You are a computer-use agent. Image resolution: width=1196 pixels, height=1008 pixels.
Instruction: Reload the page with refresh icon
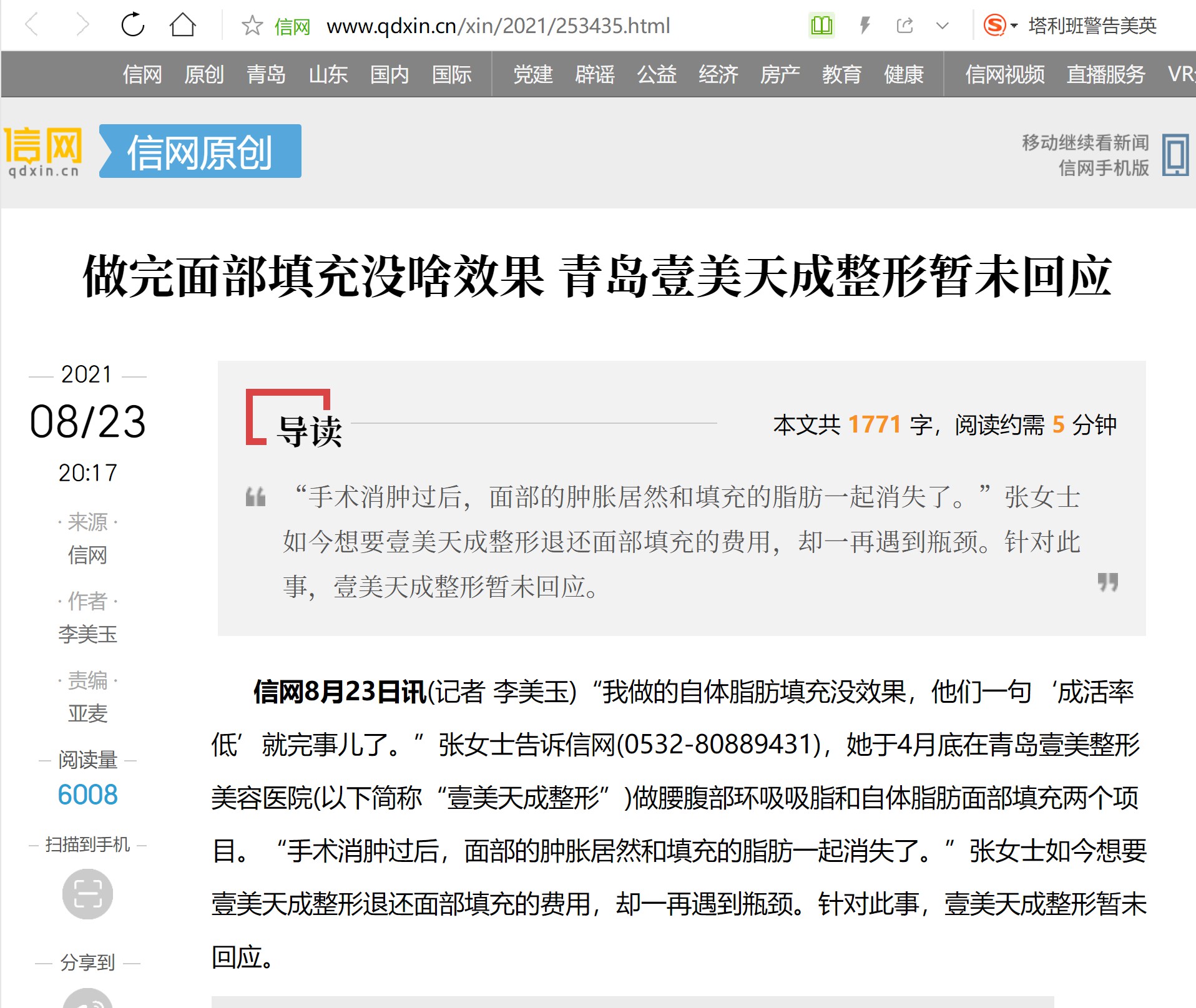coord(132,25)
